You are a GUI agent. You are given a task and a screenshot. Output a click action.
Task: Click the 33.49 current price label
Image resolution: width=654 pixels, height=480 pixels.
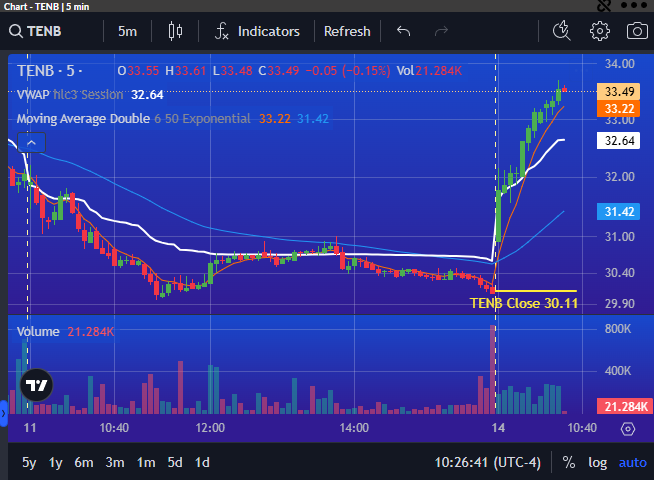tap(619, 91)
